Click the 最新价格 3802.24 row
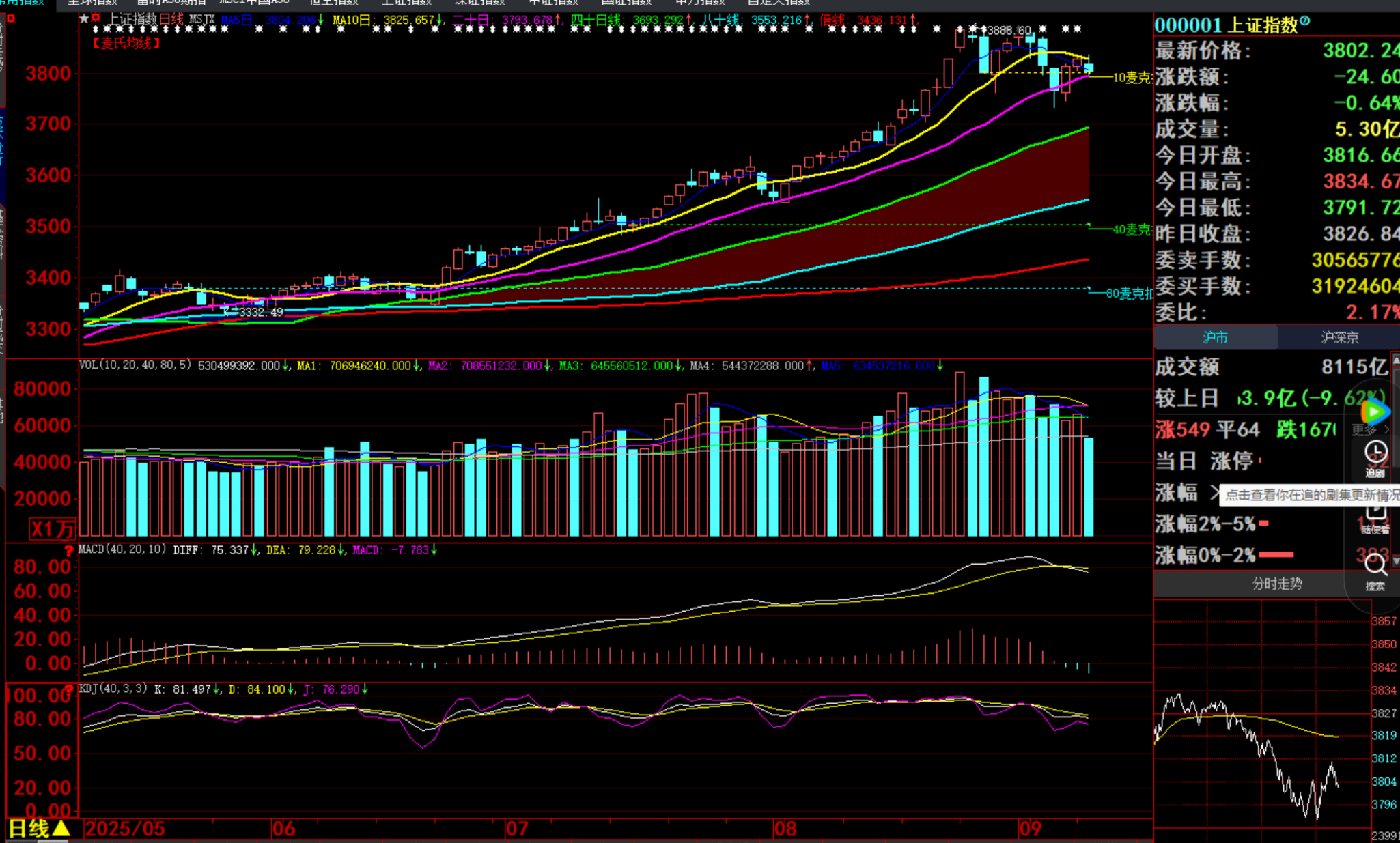This screenshot has height=843, width=1400. [x=1277, y=51]
